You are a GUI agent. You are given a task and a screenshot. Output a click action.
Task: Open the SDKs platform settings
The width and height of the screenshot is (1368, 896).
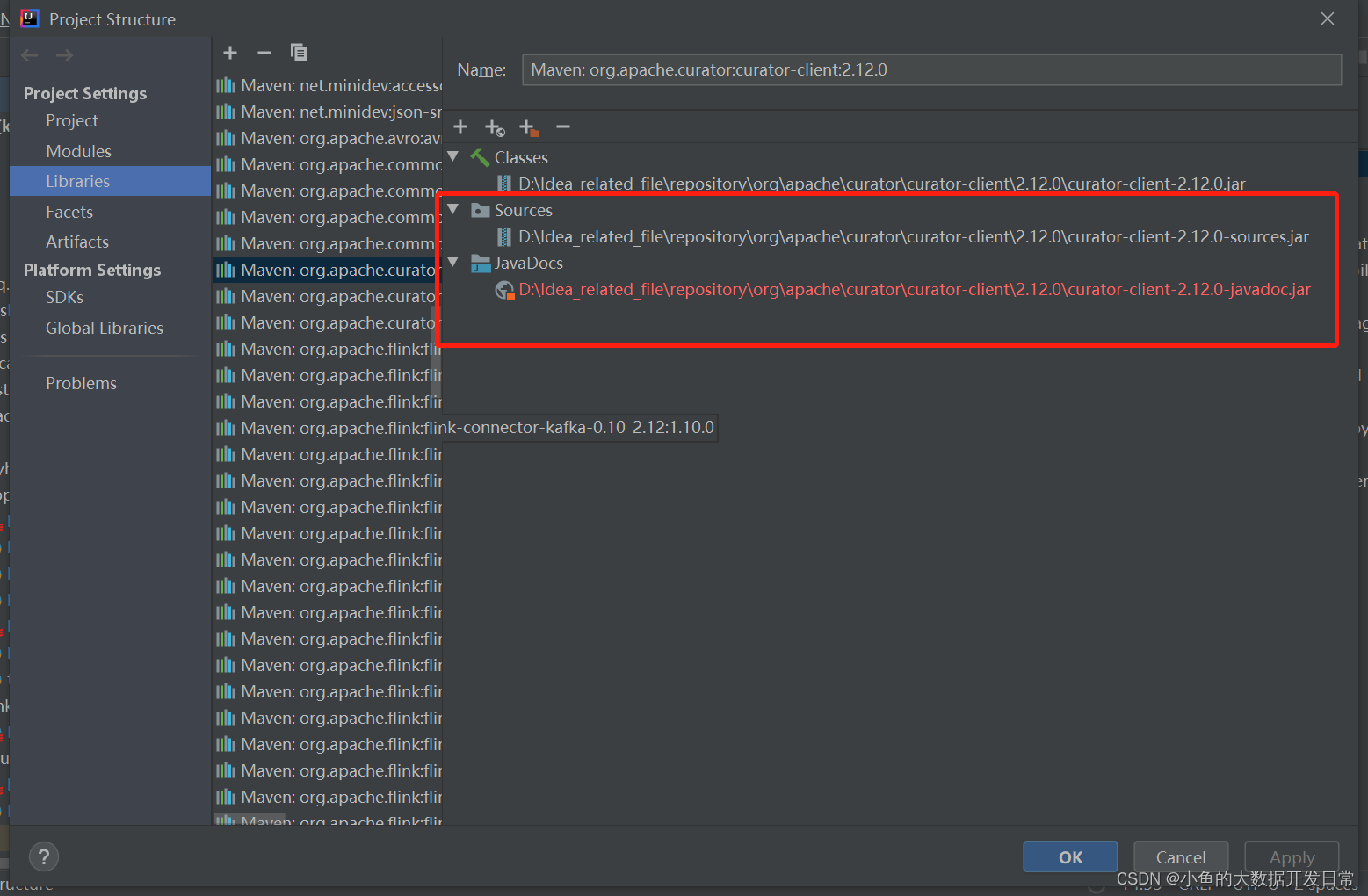(x=65, y=297)
